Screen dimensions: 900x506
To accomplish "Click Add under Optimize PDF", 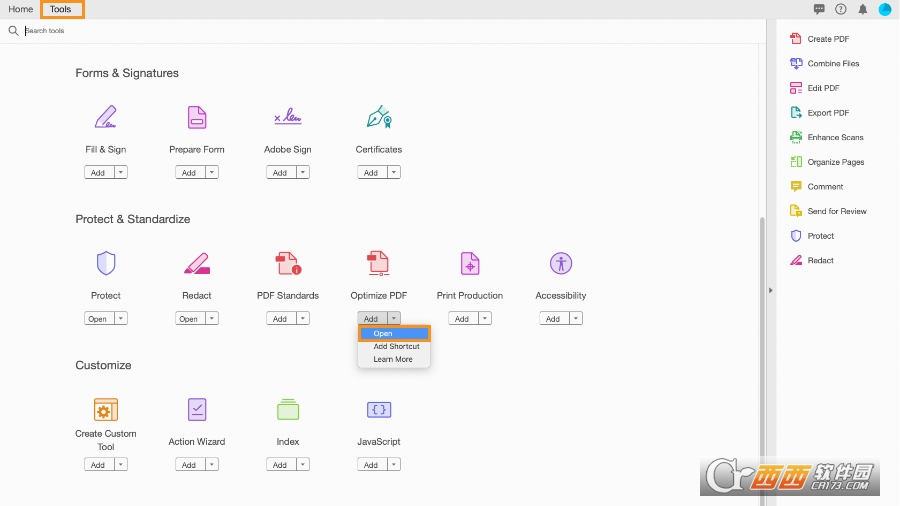I will coord(372,318).
